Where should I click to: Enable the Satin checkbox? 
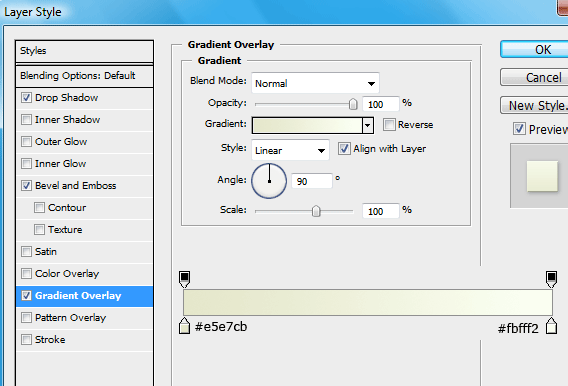click(26, 252)
